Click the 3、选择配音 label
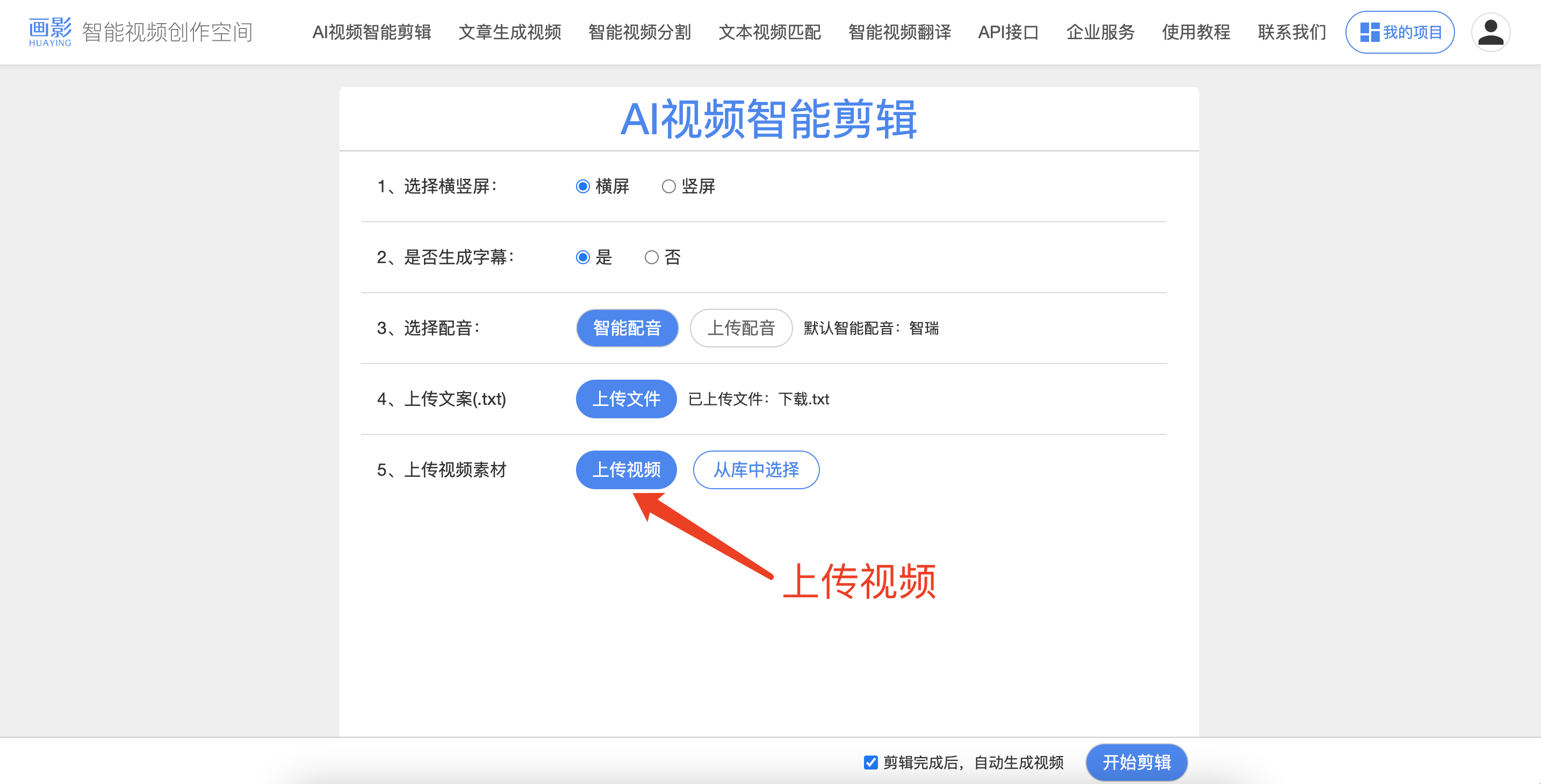The image size is (1541, 784). pyautogui.click(x=428, y=328)
